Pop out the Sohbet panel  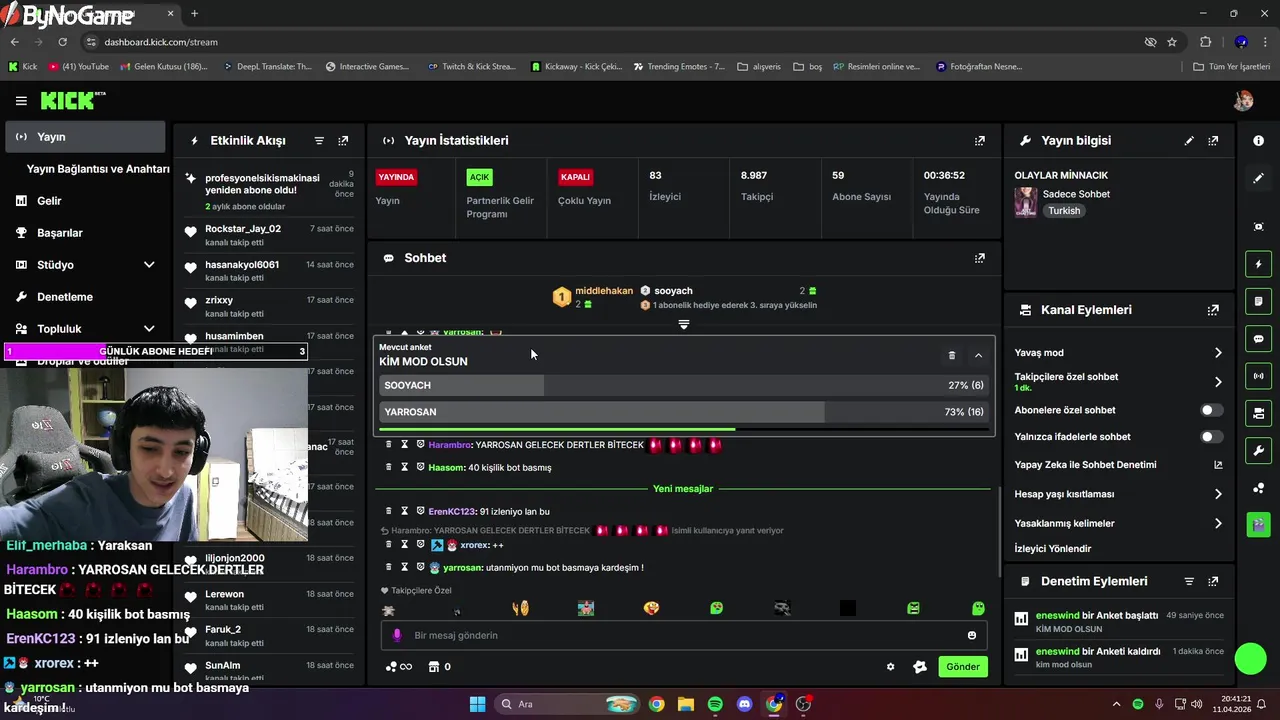tap(980, 258)
